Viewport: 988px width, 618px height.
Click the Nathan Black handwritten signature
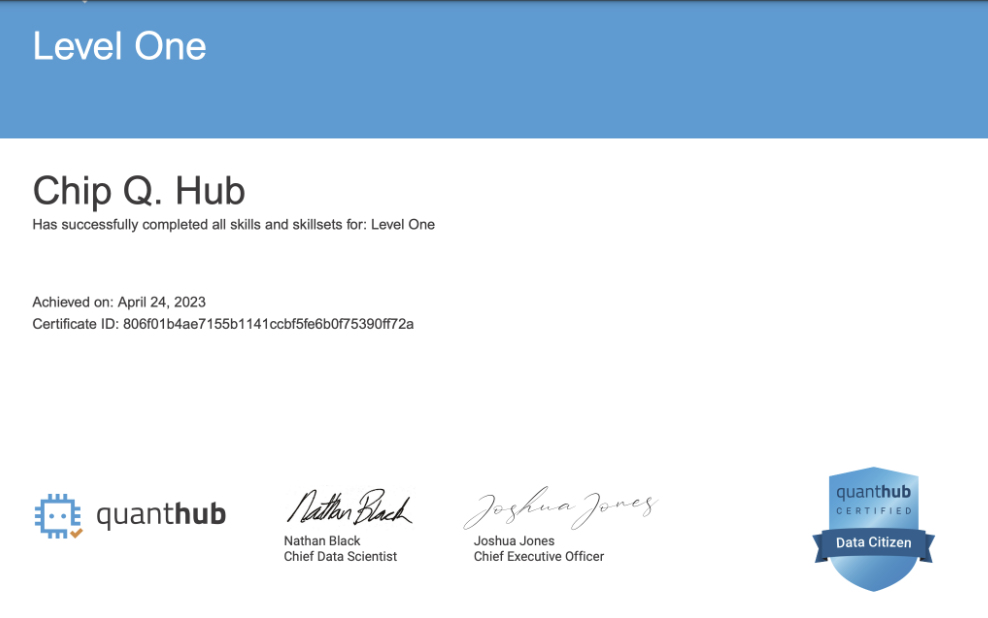[x=348, y=509]
